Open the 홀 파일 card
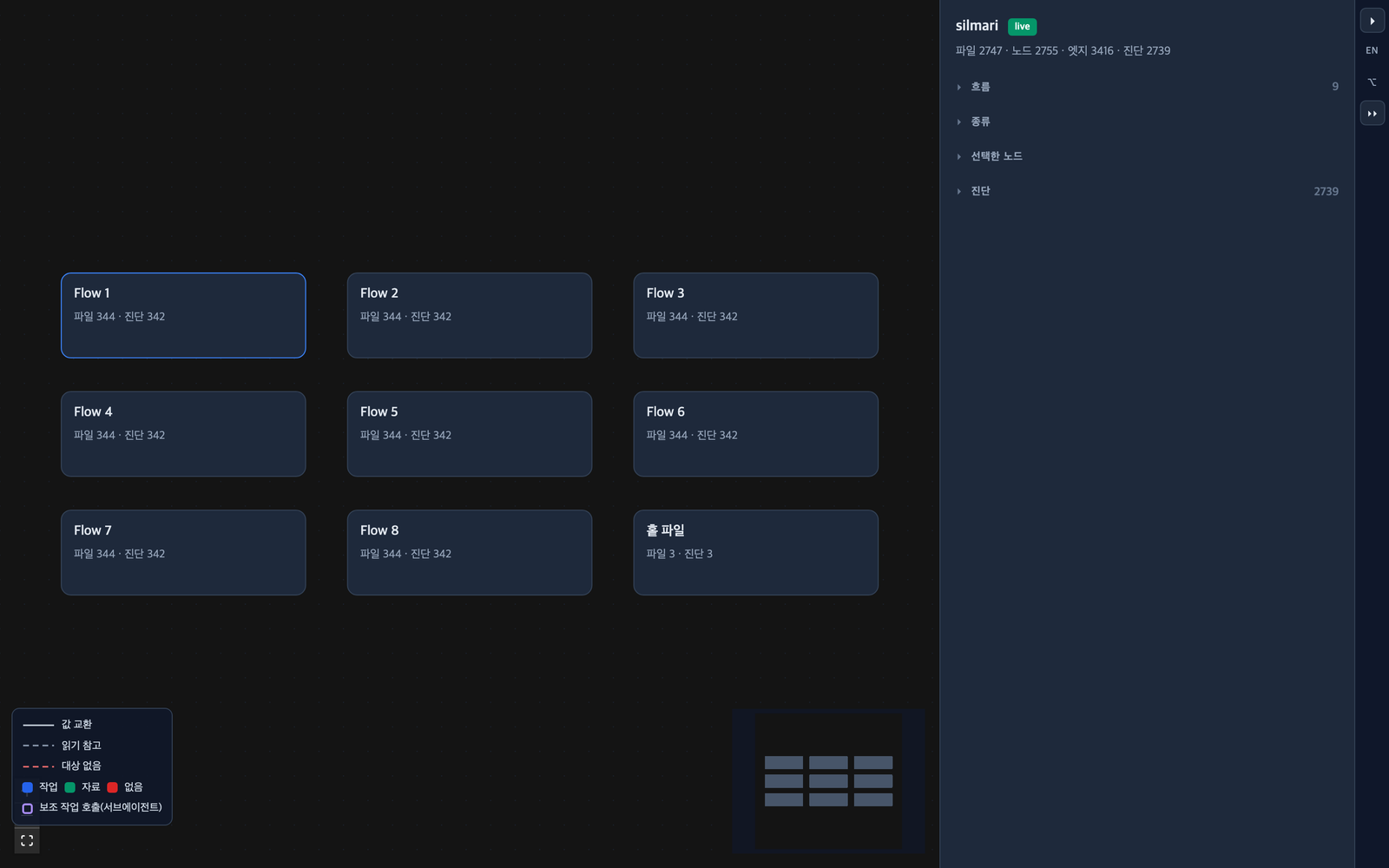 coord(755,552)
